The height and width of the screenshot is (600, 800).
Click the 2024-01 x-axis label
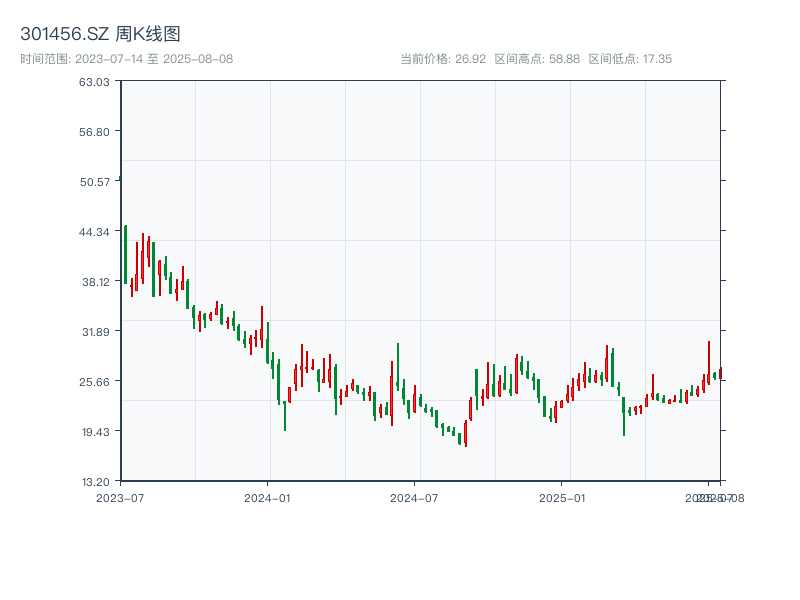pos(267,498)
